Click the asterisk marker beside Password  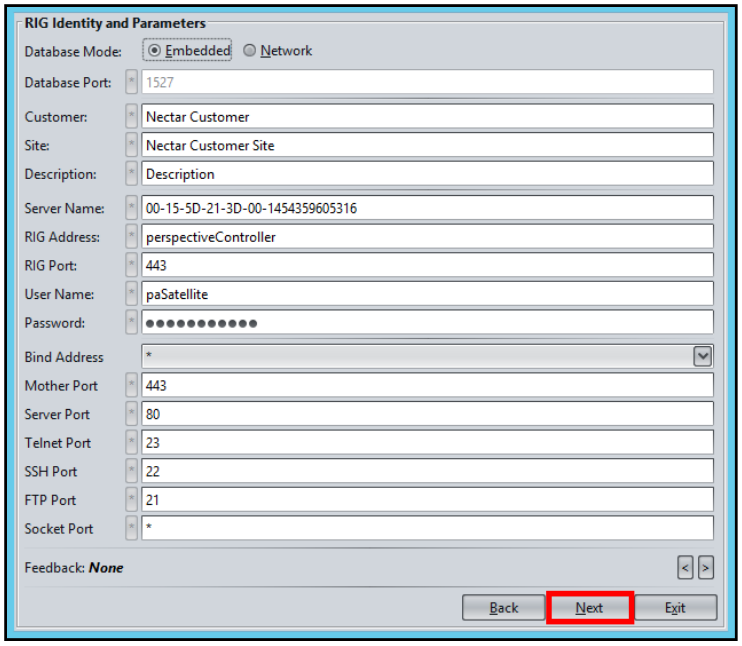[x=132, y=323]
